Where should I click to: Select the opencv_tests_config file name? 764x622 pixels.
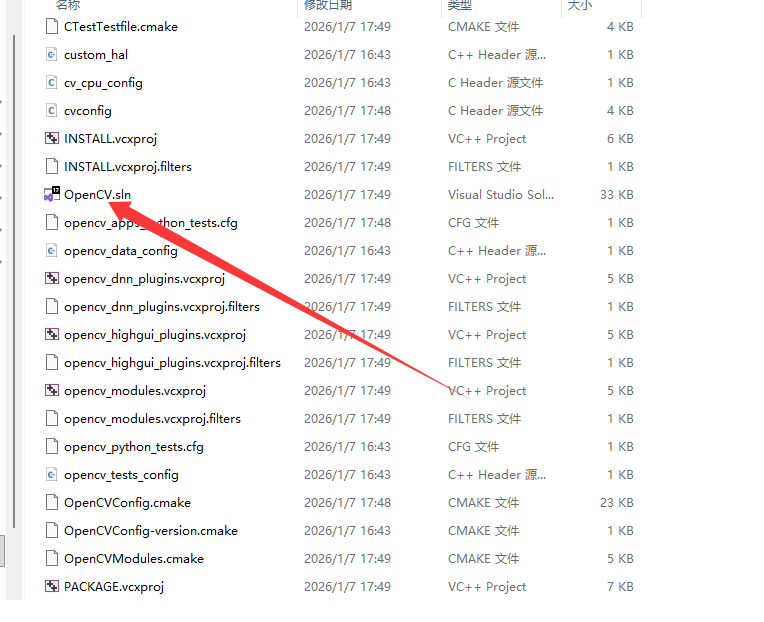pos(121,475)
